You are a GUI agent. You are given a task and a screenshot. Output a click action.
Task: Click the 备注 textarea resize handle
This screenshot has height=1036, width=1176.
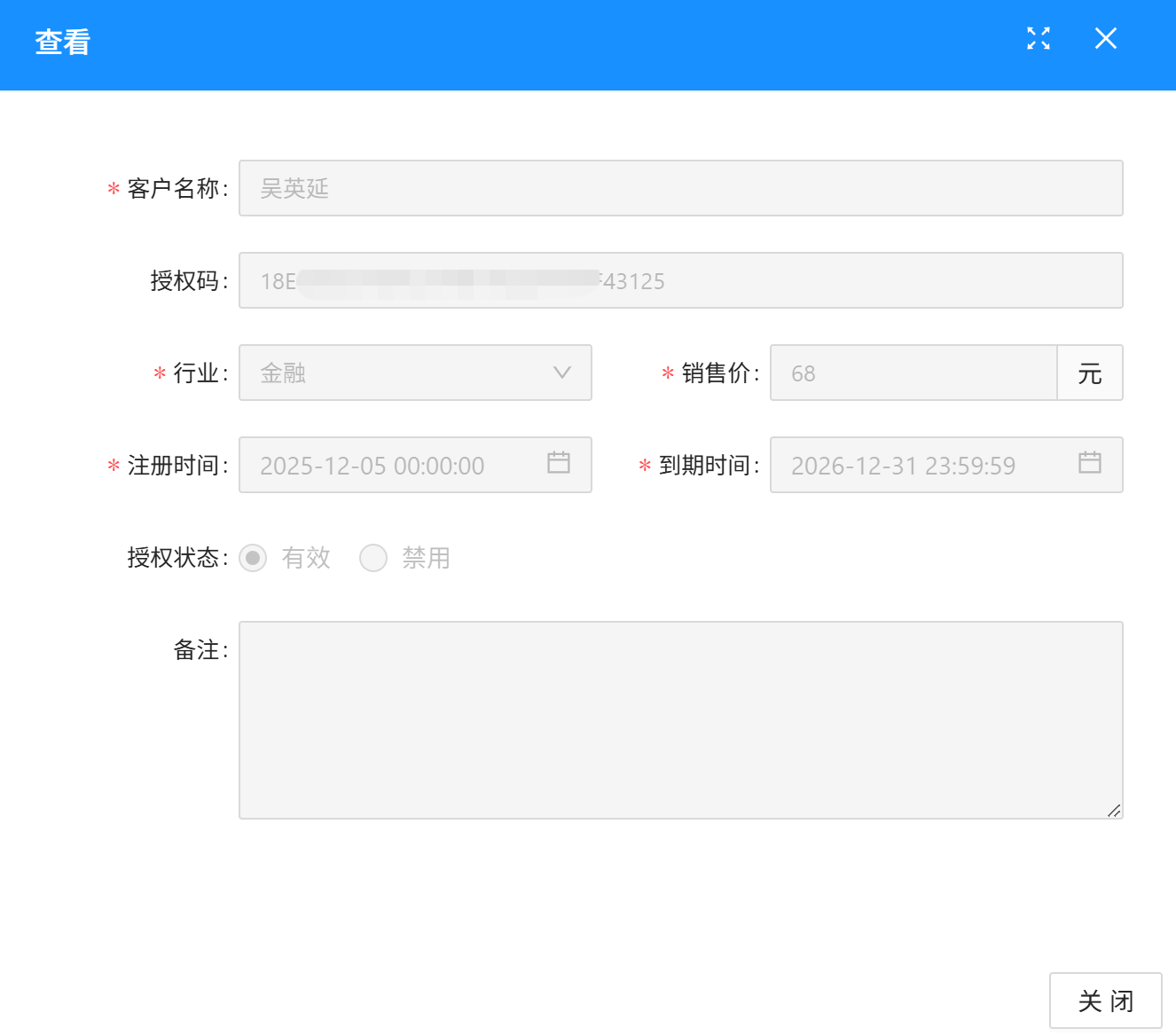1114,810
